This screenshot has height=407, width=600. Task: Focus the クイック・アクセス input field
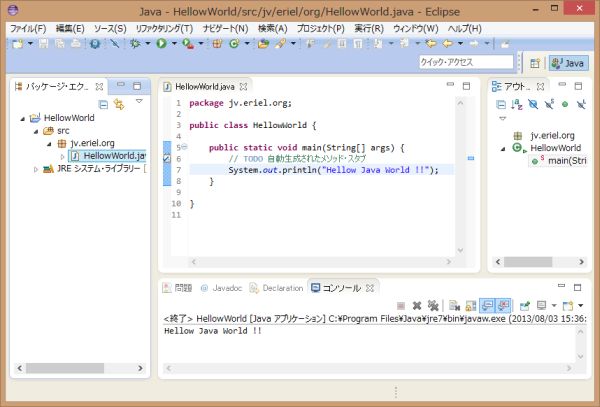coord(466,62)
